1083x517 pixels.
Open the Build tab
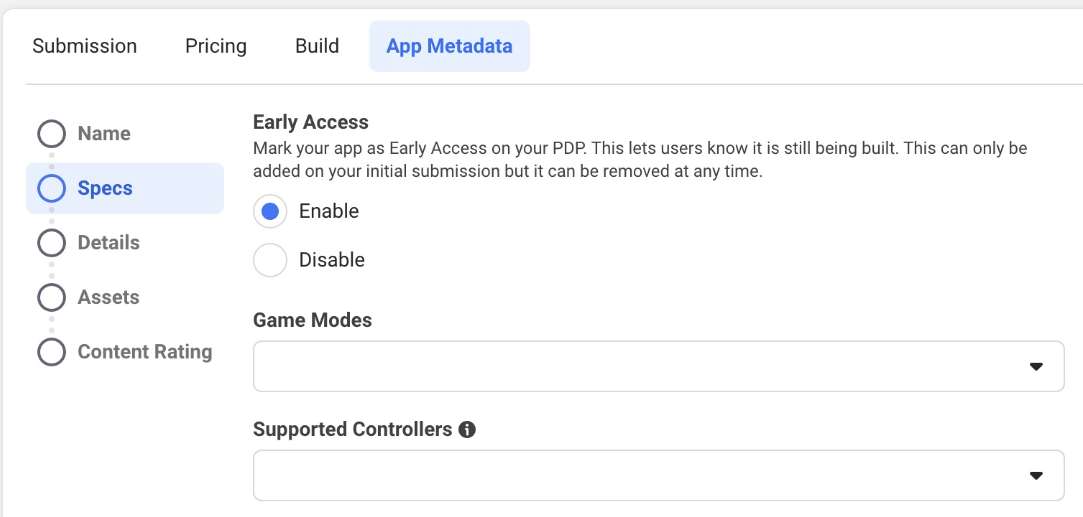coord(317,46)
